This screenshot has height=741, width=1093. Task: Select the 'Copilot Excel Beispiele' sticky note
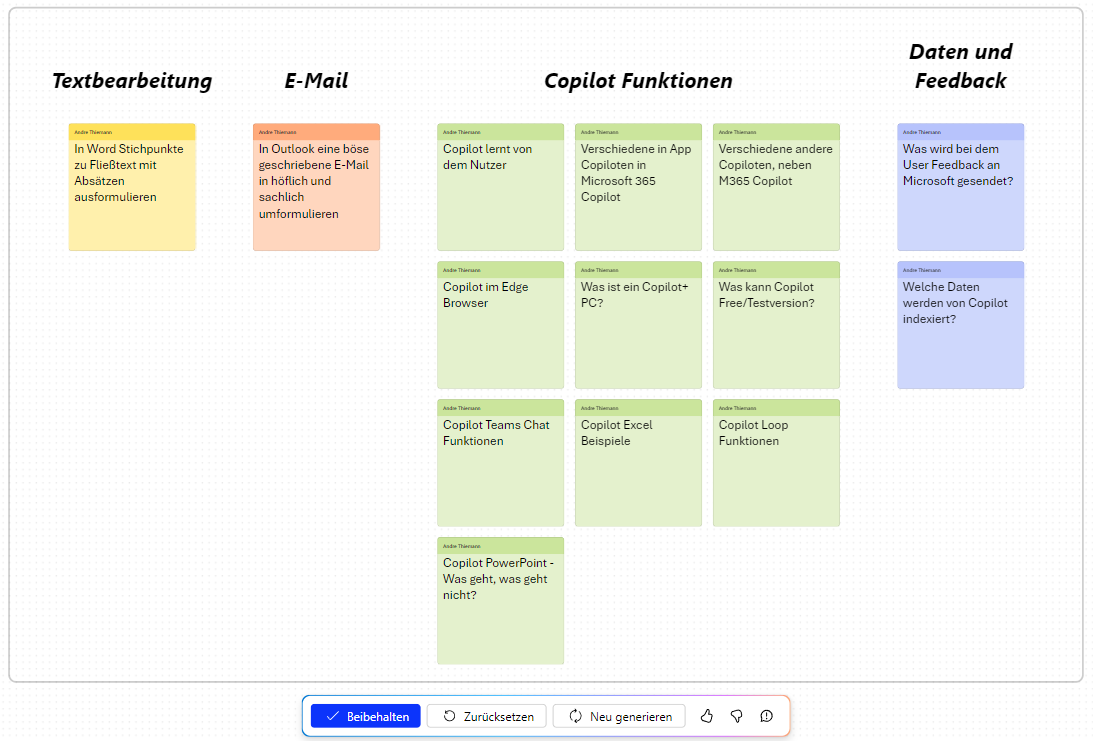[638, 463]
